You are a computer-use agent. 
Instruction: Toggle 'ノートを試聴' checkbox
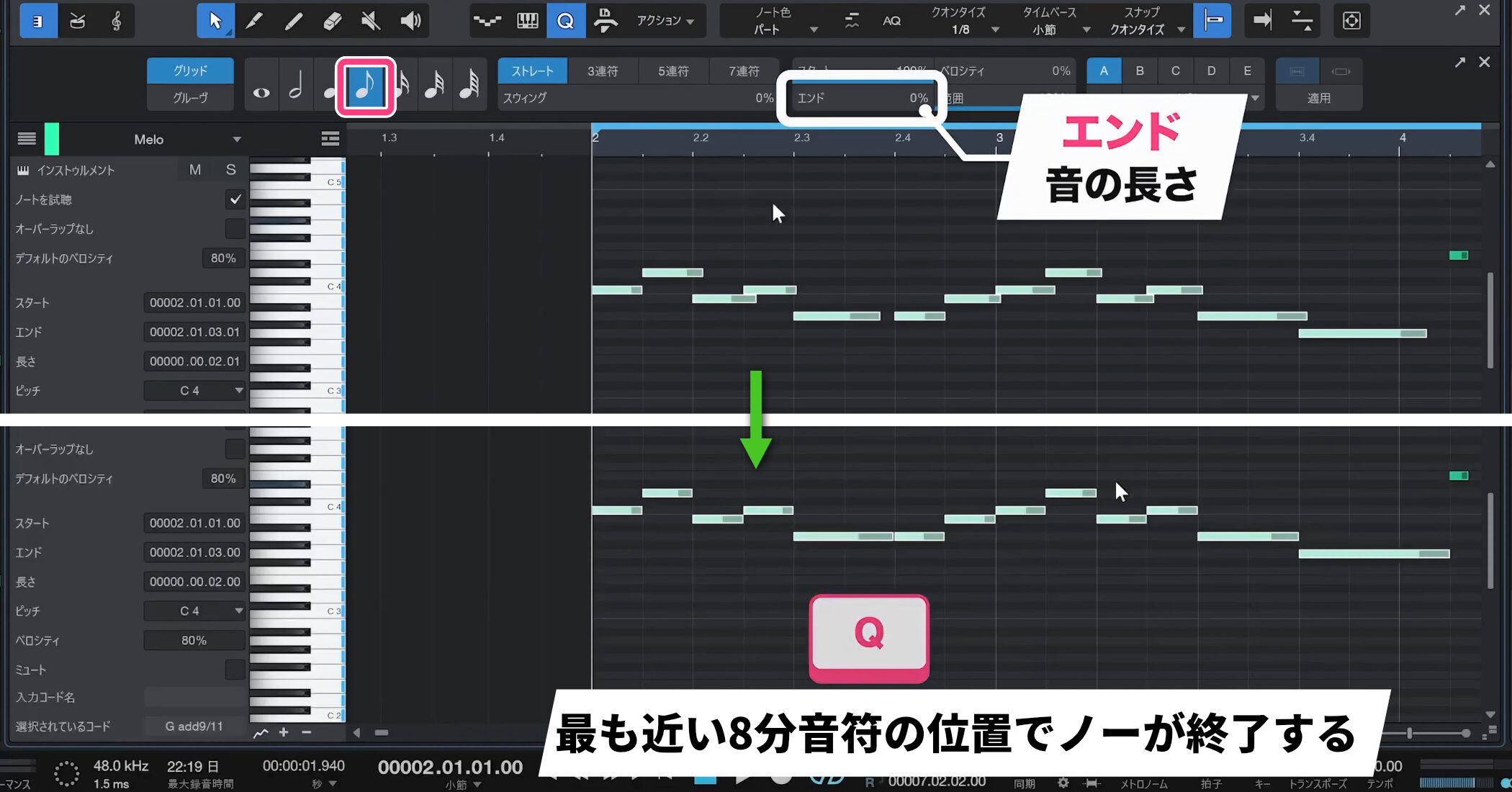235,199
